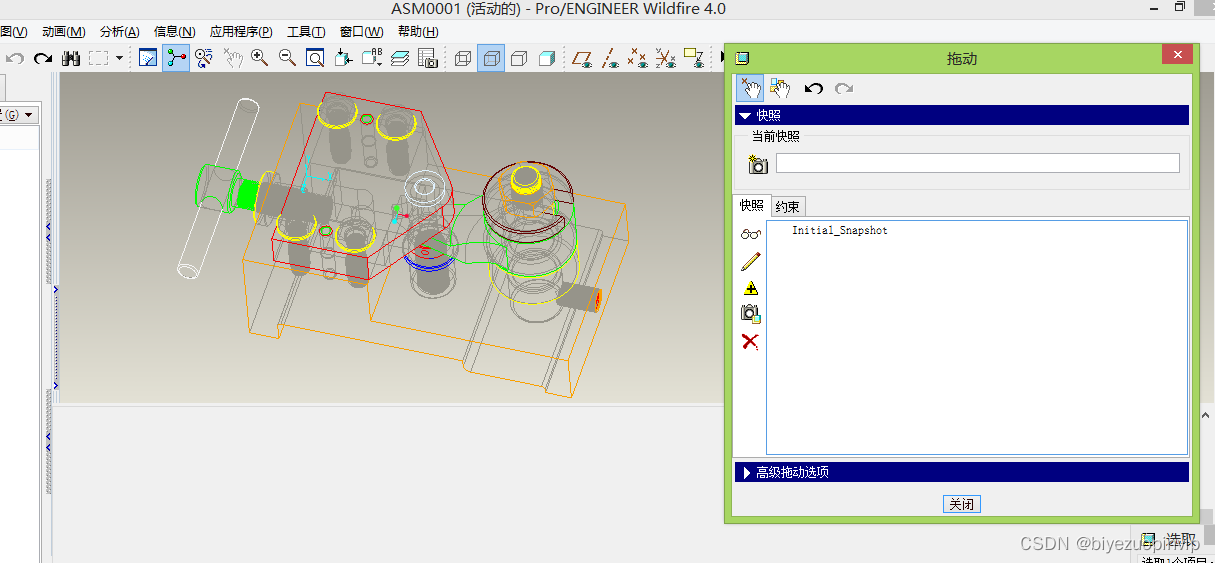Switch to wireframe display

(463, 58)
